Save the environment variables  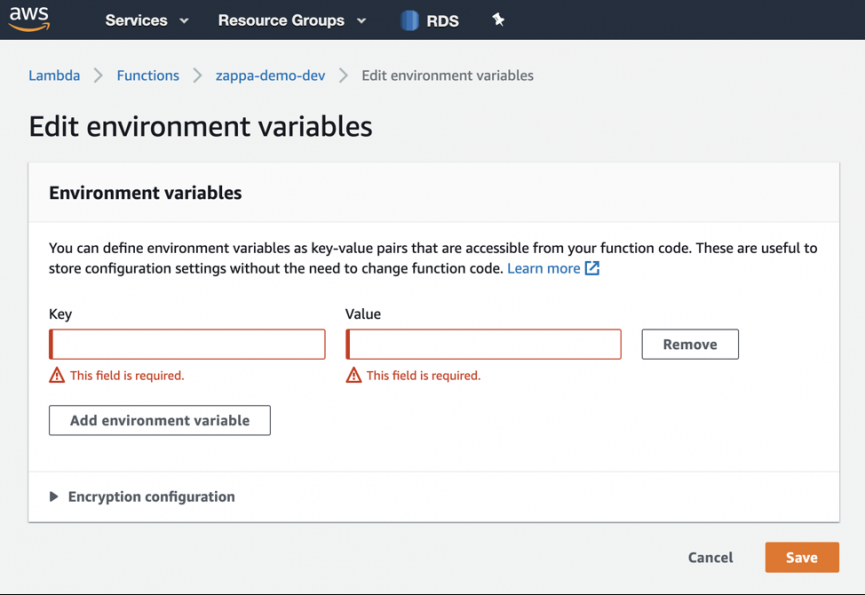click(801, 558)
